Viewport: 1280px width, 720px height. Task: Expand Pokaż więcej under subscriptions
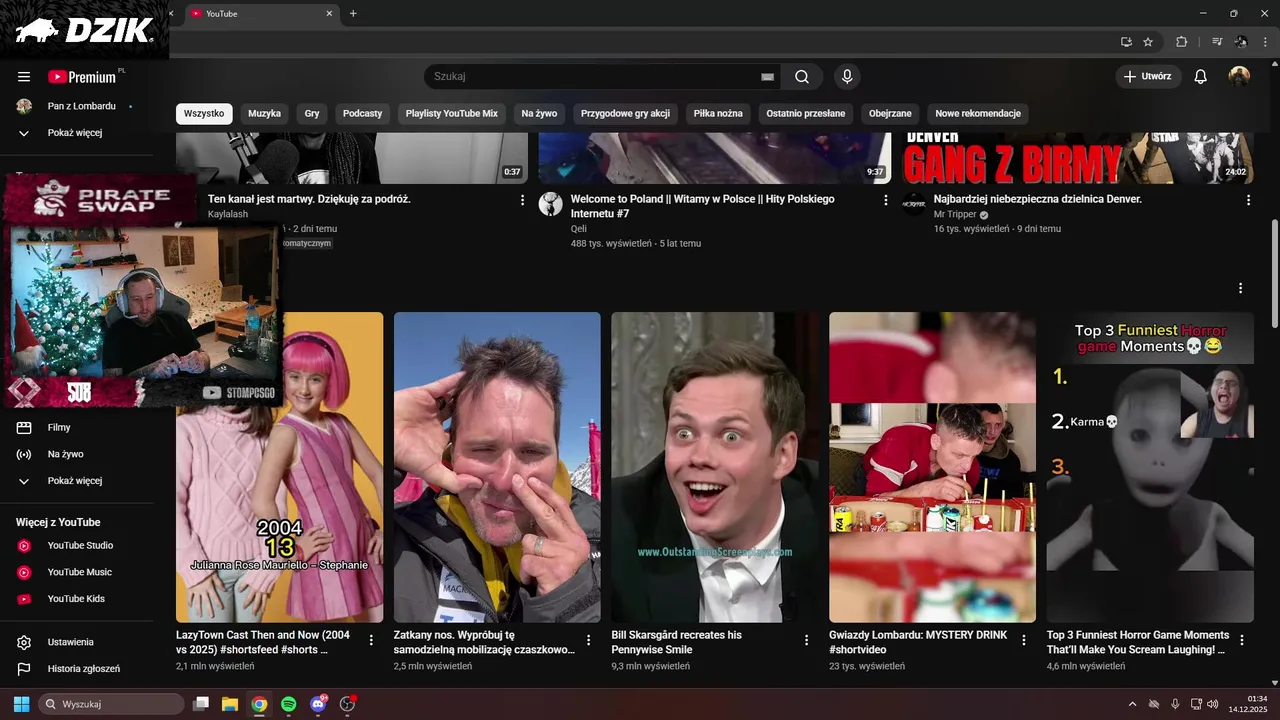pos(78,133)
